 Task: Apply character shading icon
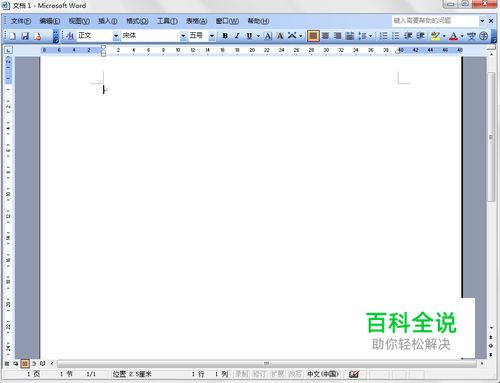[280, 36]
